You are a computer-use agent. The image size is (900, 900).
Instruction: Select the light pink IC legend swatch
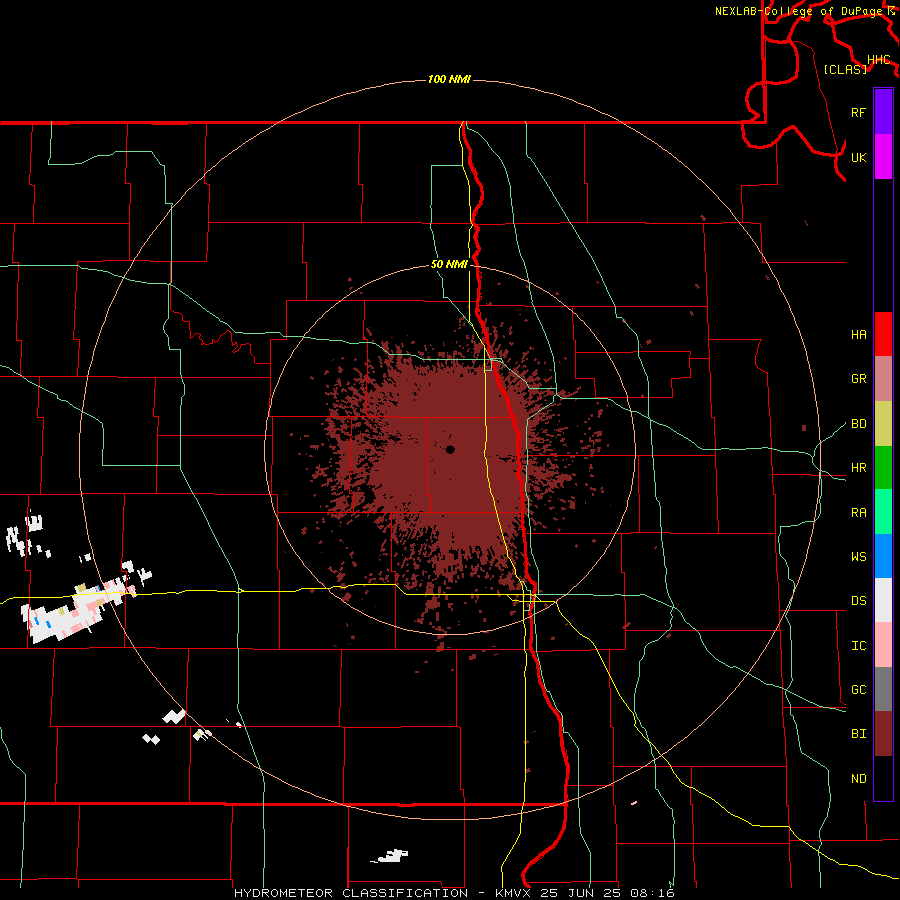[x=883, y=645]
